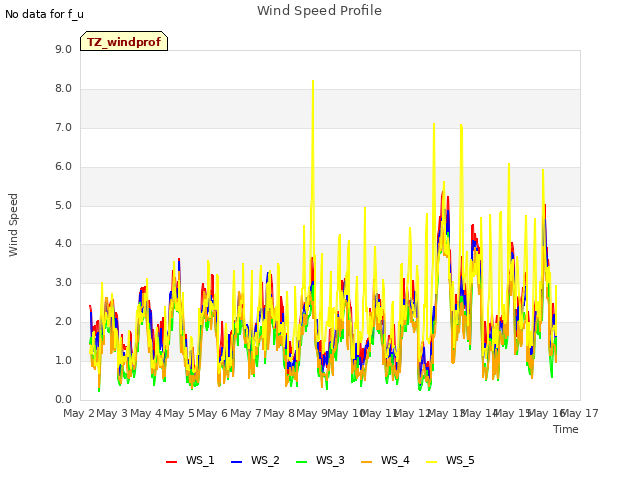Click the 8.0 y-axis tick label
The width and height of the screenshot is (640, 480).
coord(63,89)
